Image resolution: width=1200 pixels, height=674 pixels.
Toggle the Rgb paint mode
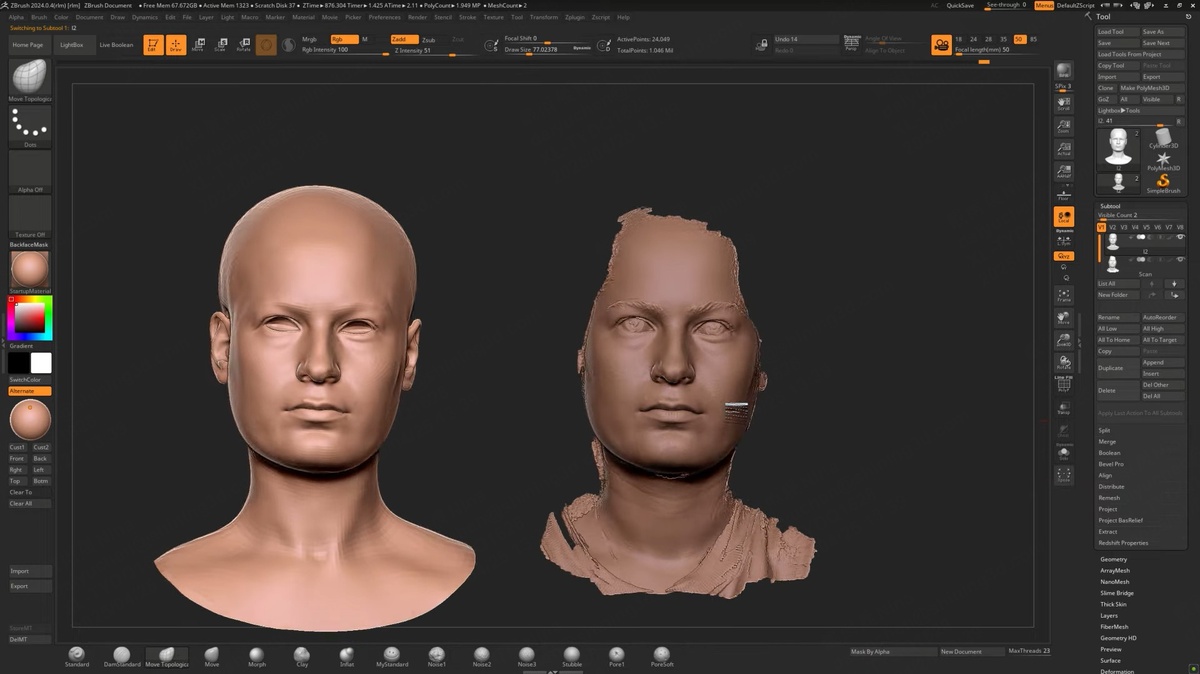[x=343, y=39]
